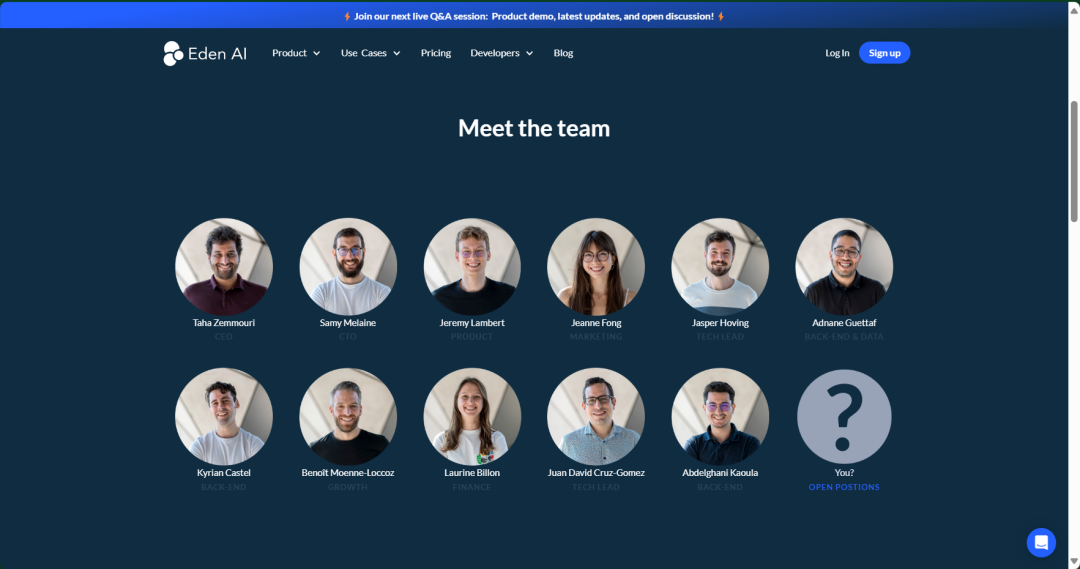The height and width of the screenshot is (569, 1080).
Task: Open the Developers menu label
Action: pyautogui.click(x=495, y=53)
